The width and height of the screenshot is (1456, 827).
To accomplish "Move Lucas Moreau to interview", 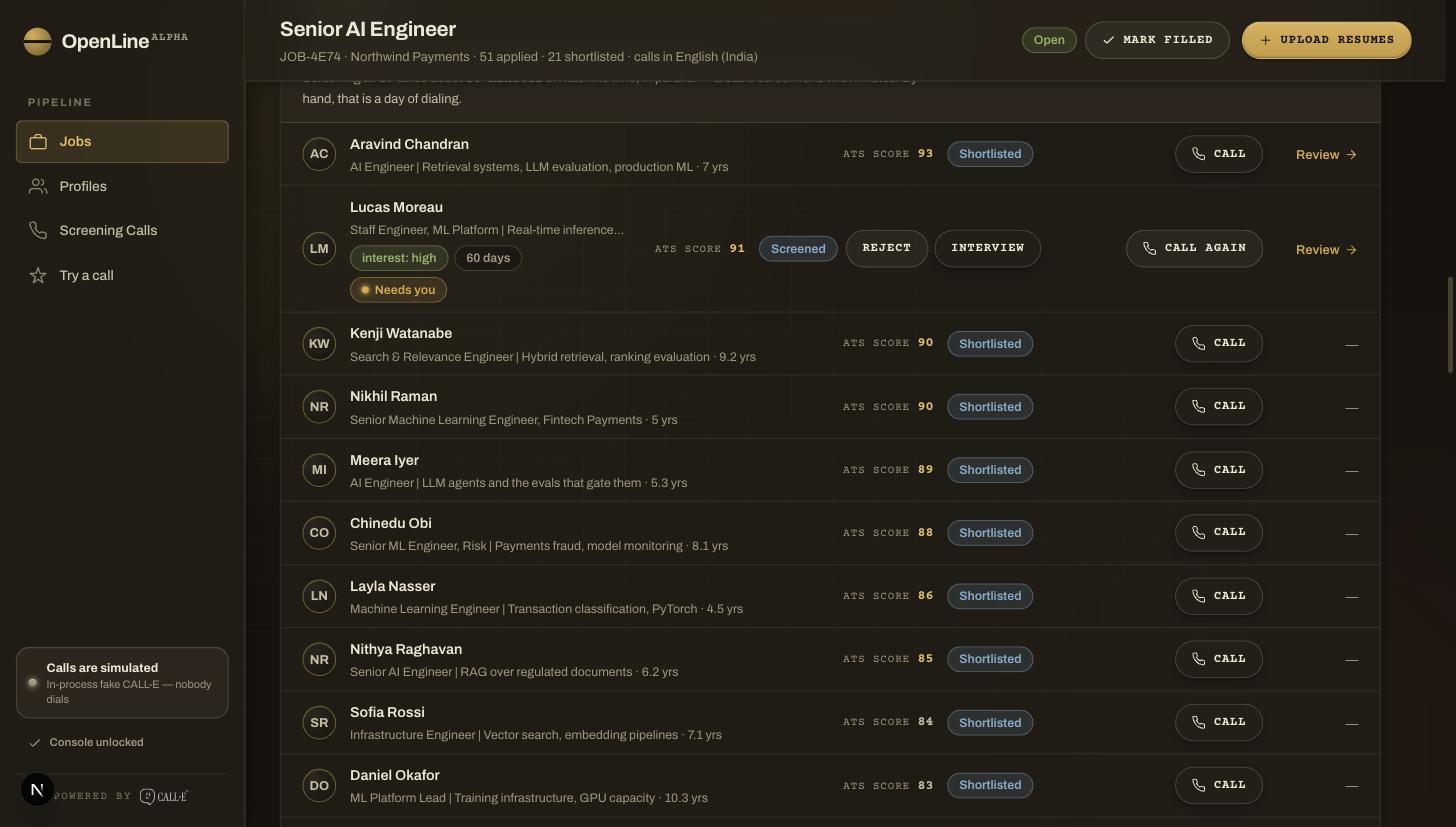I will (x=988, y=248).
